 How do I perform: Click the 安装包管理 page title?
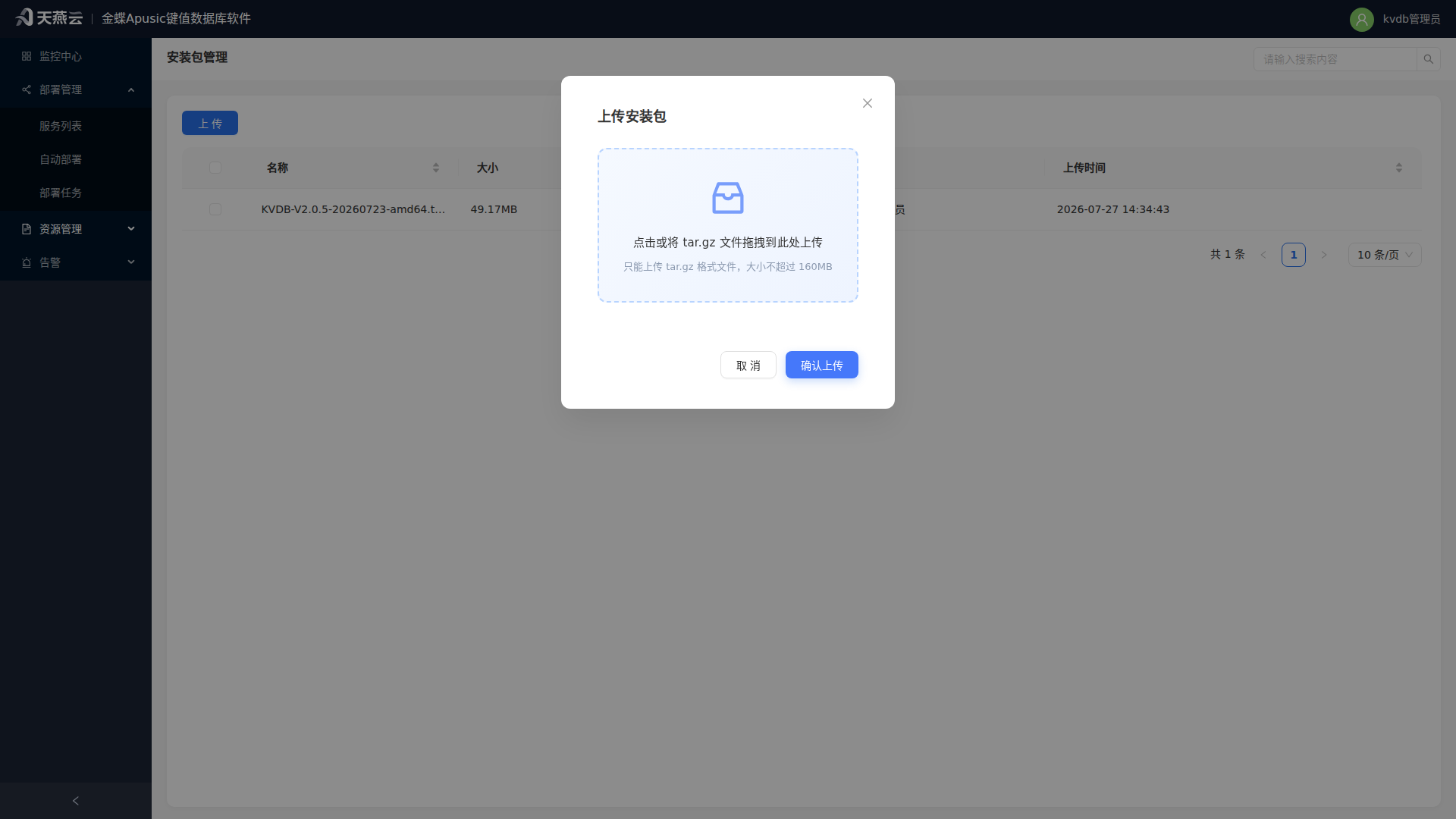pyautogui.click(x=197, y=58)
